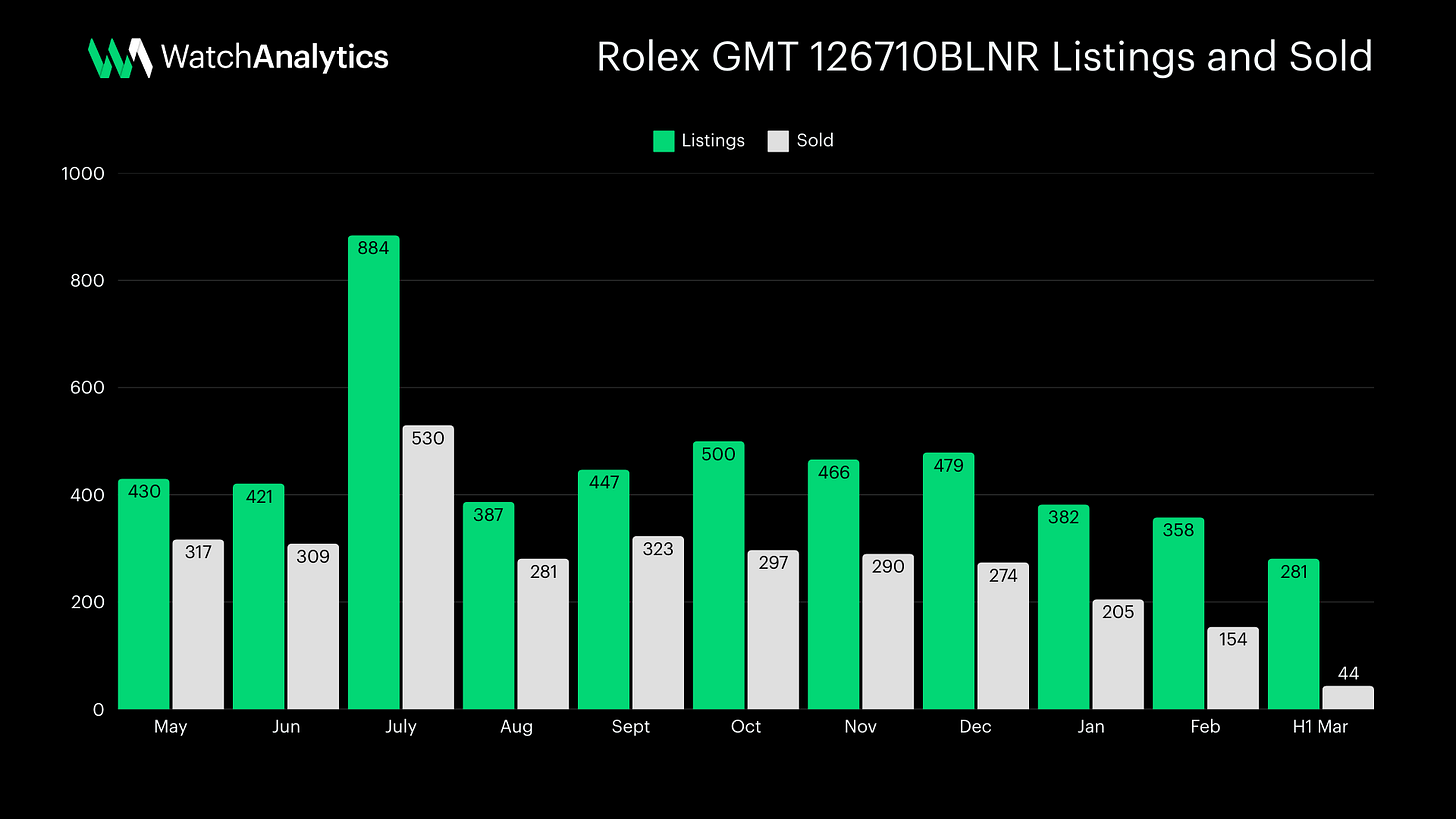Click the May sold bar labeled 317
Image resolution: width=1456 pixels, height=819 pixels.
(x=198, y=624)
